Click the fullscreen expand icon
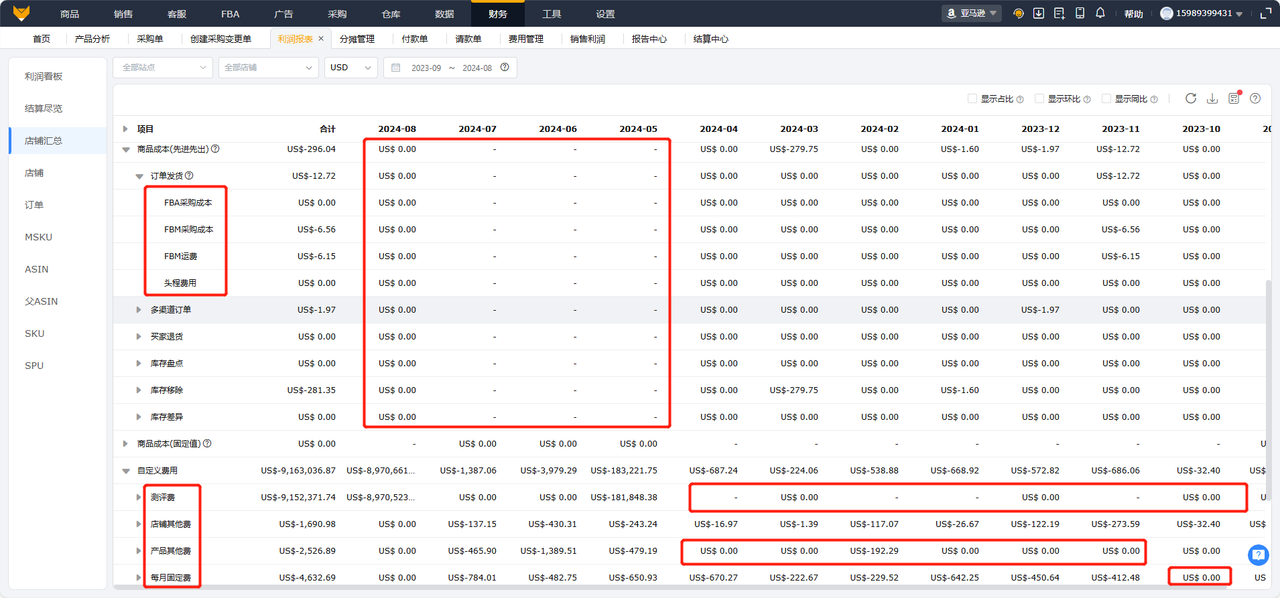Viewport: 1280px width, 598px height. click(x=1264, y=14)
